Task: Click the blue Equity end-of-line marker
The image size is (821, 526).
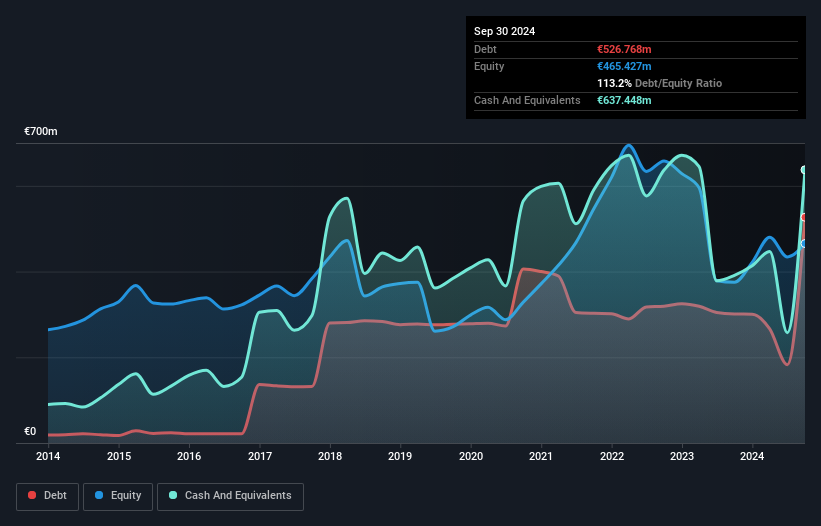Action: pyautogui.click(x=804, y=243)
